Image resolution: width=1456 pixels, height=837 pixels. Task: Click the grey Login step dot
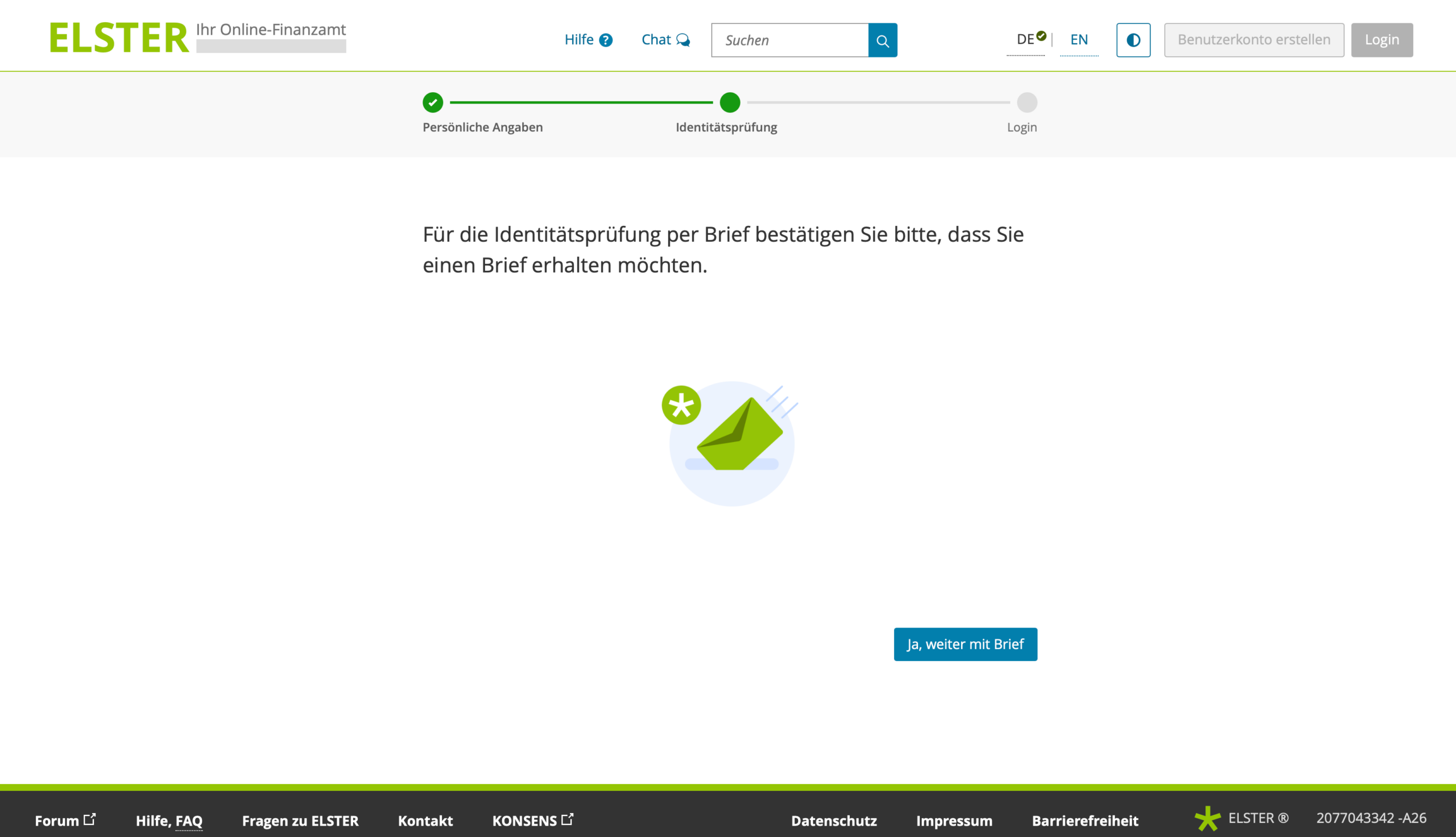(1027, 102)
